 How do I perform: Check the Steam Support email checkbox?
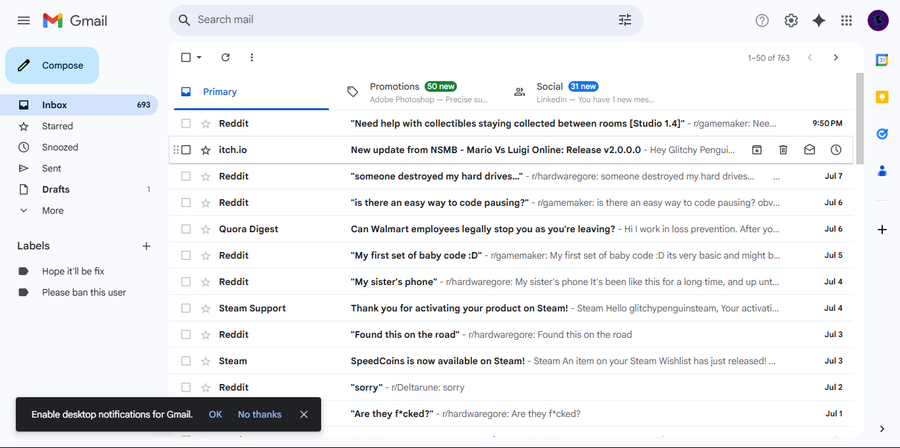click(186, 308)
